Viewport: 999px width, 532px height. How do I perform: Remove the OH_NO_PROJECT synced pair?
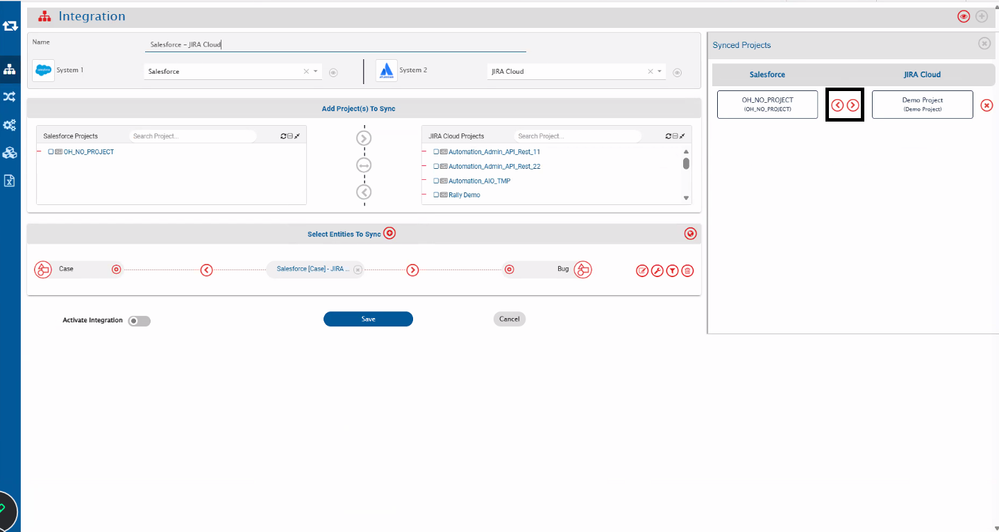[986, 105]
